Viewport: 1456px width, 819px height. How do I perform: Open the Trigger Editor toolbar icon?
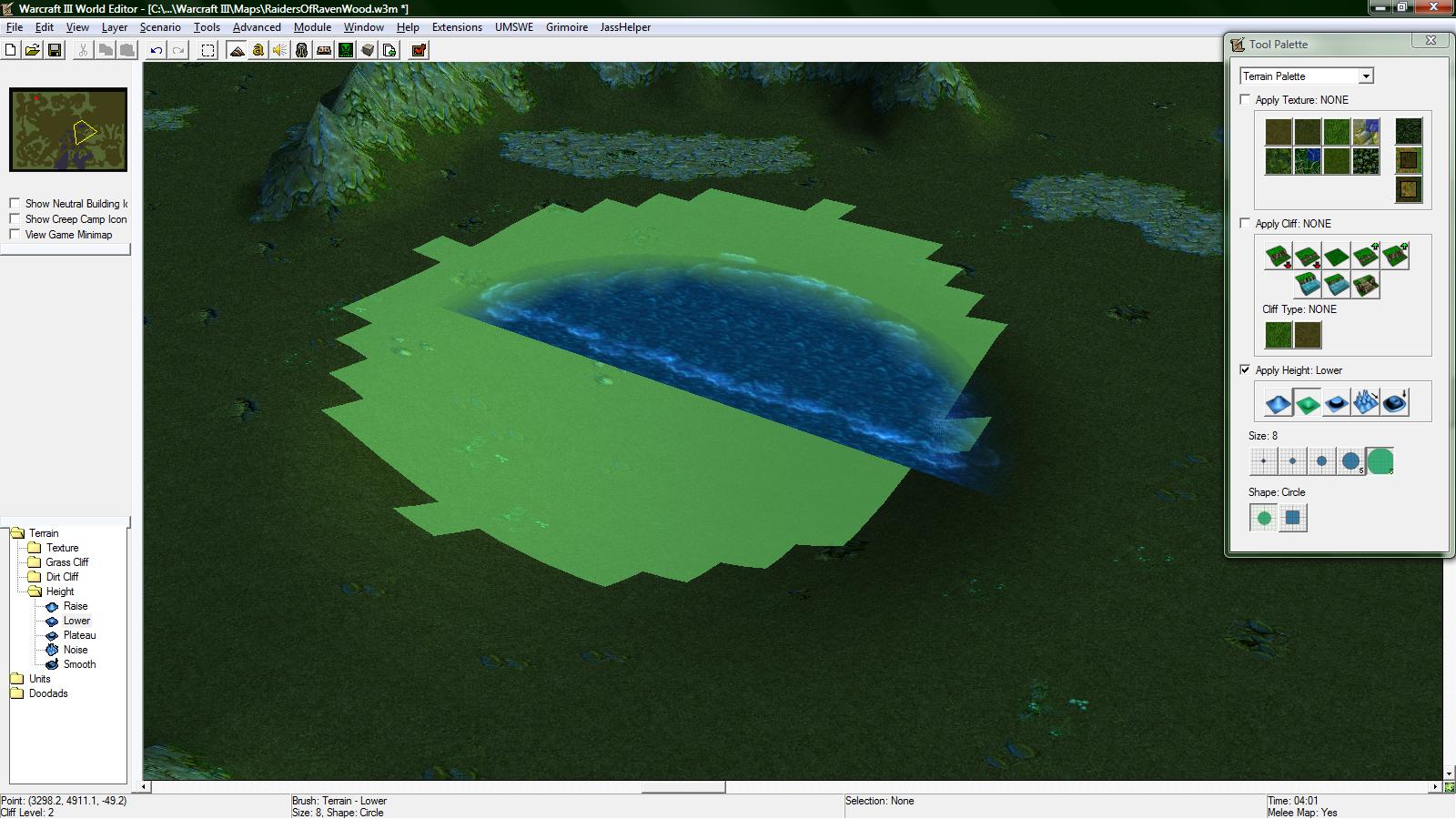[258, 50]
